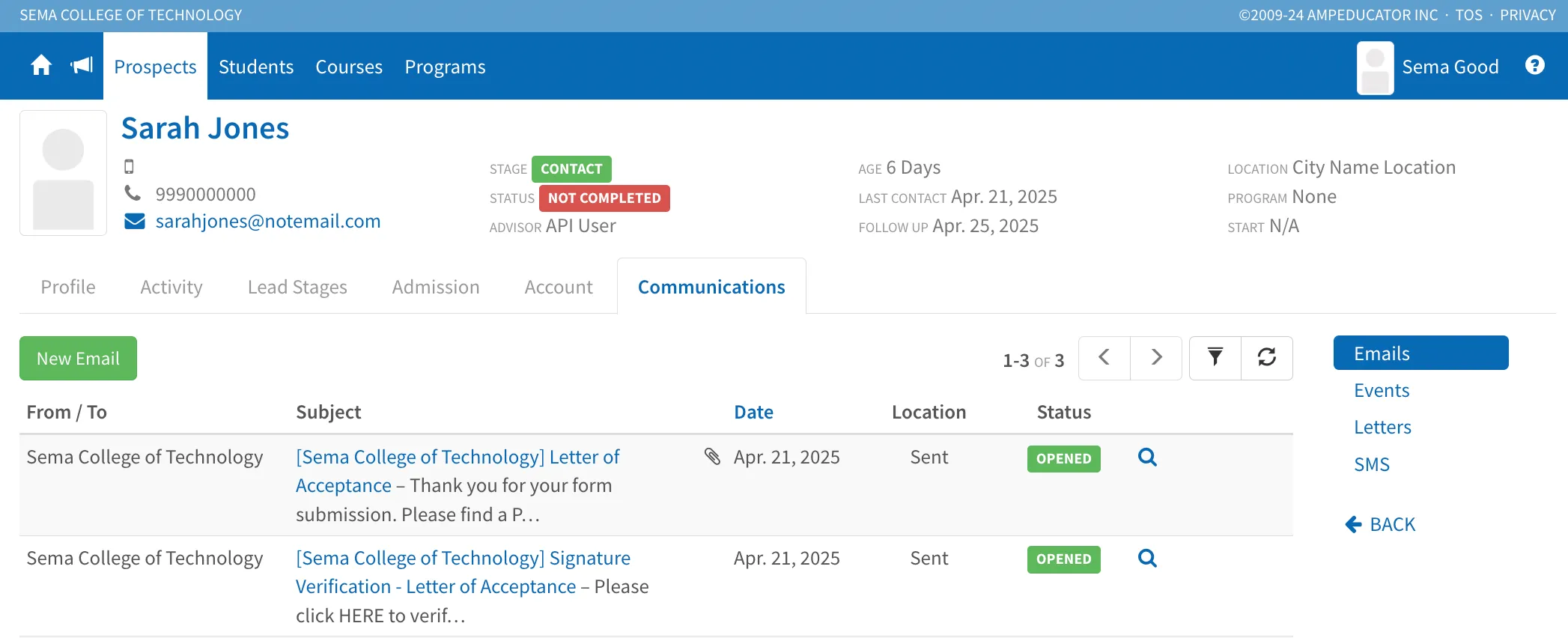Screen dimensions: 1568x638
Task: Open the Students menu
Action: click(x=256, y=67)
